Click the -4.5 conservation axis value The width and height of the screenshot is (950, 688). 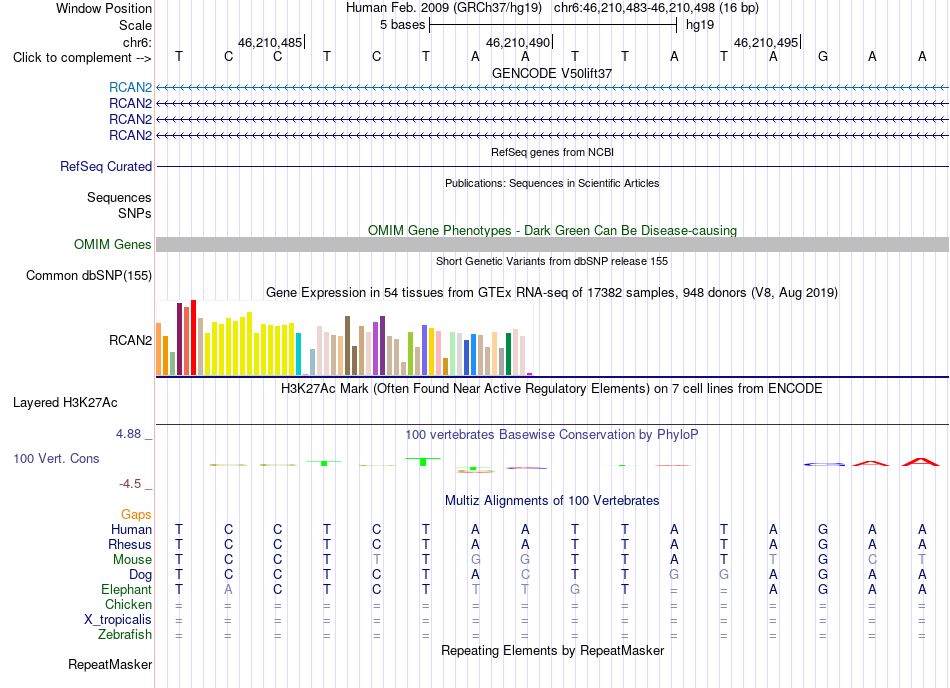point(130,484)
